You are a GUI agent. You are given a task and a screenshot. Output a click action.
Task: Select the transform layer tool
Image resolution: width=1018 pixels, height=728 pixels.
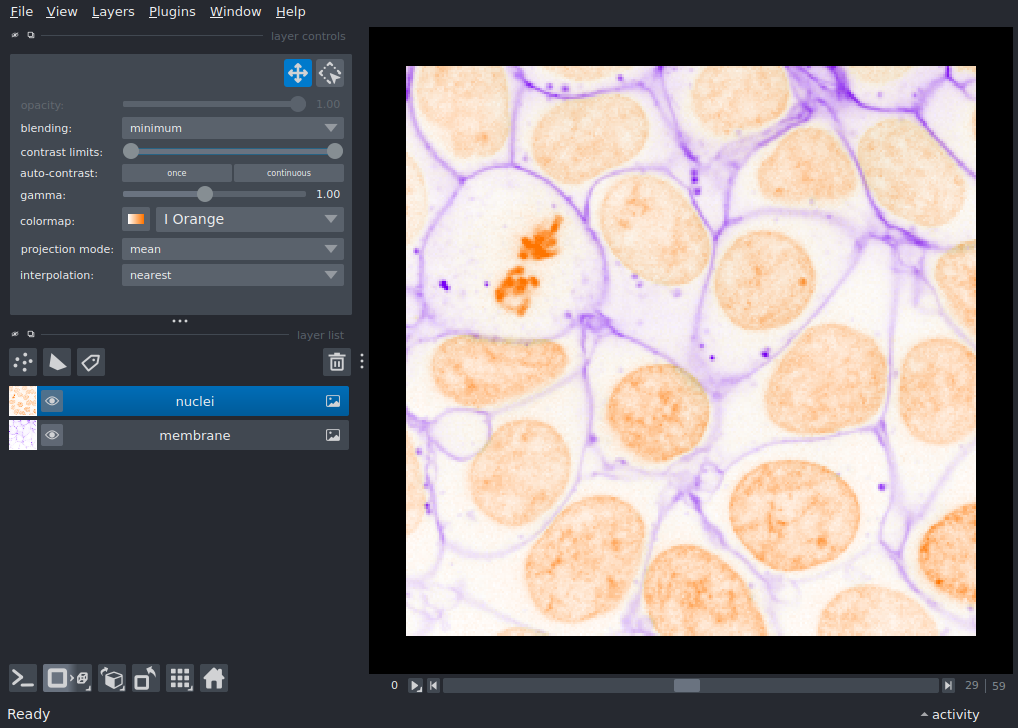[x=330, y=73]
